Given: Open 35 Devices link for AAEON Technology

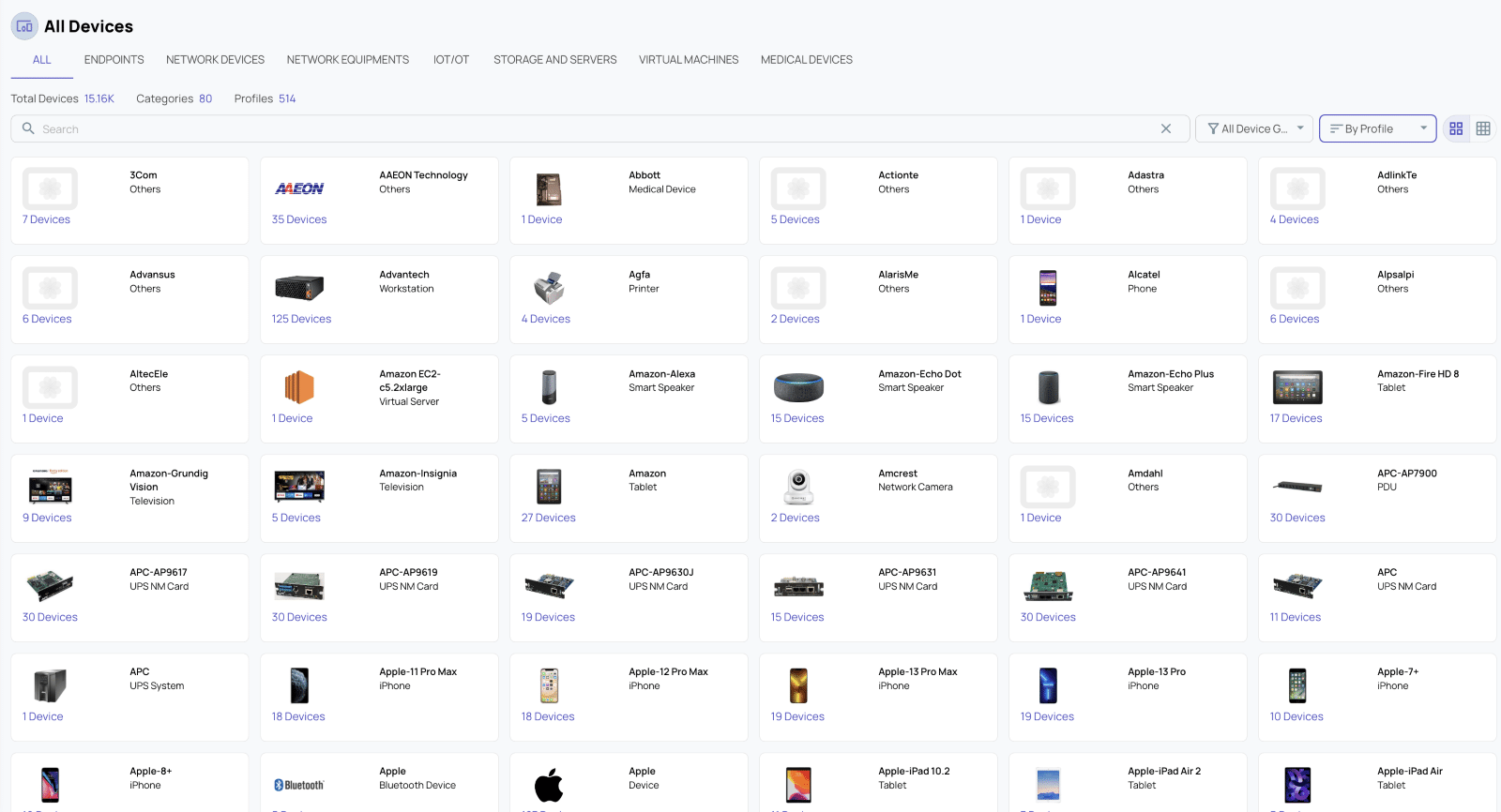Looking at the screenshot, I should [x=299, y=219].
